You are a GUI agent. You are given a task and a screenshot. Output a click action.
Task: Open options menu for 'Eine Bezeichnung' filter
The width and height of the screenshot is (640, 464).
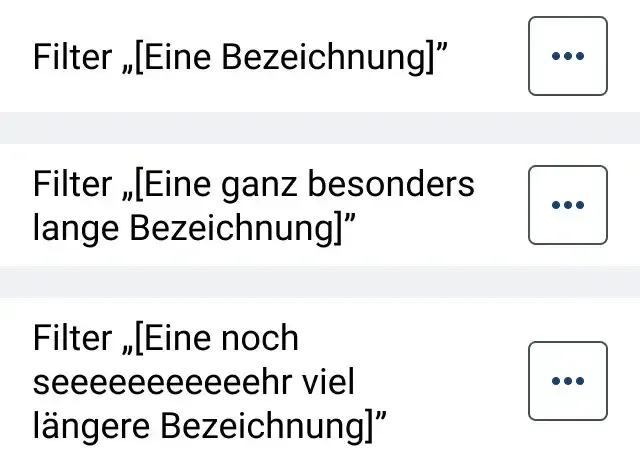568,56
